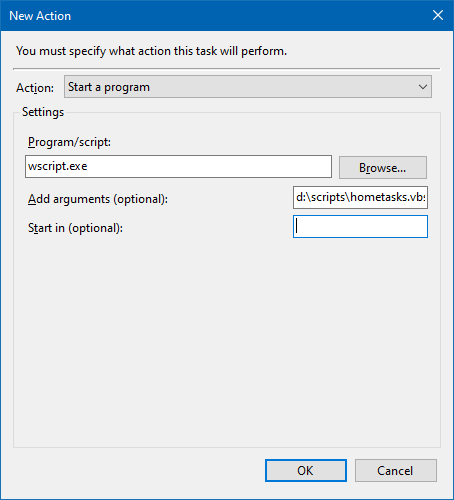Select the Start a program text in dropdown
454x500 pixels.
click(109, 87)
